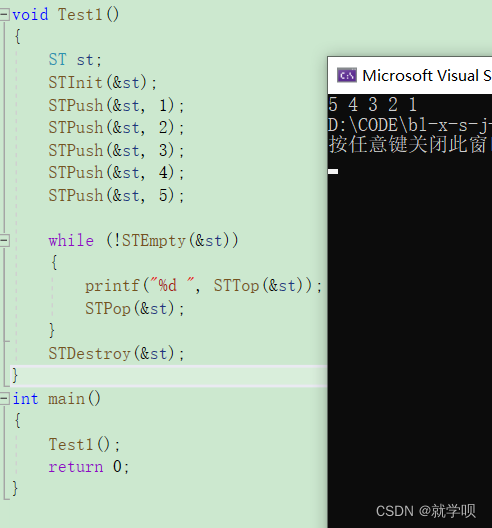
Task: Click the Microsoft Visual Studio console title
Action: [x=427, y=75]
